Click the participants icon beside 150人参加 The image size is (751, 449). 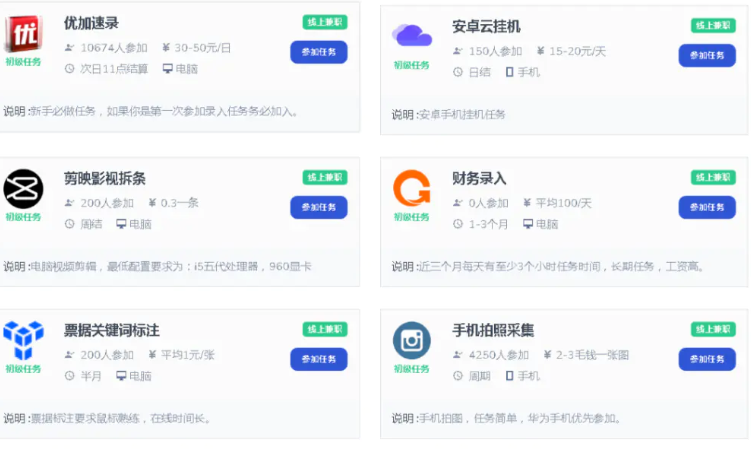[x=458, y=51]
